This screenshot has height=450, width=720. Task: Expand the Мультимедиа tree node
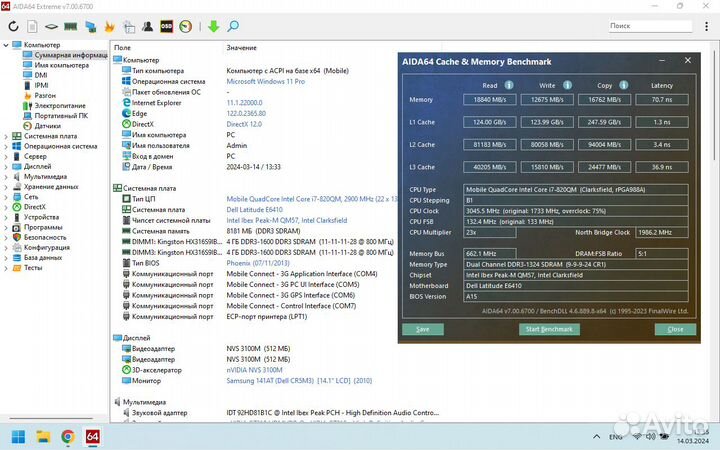coord(6,177)
